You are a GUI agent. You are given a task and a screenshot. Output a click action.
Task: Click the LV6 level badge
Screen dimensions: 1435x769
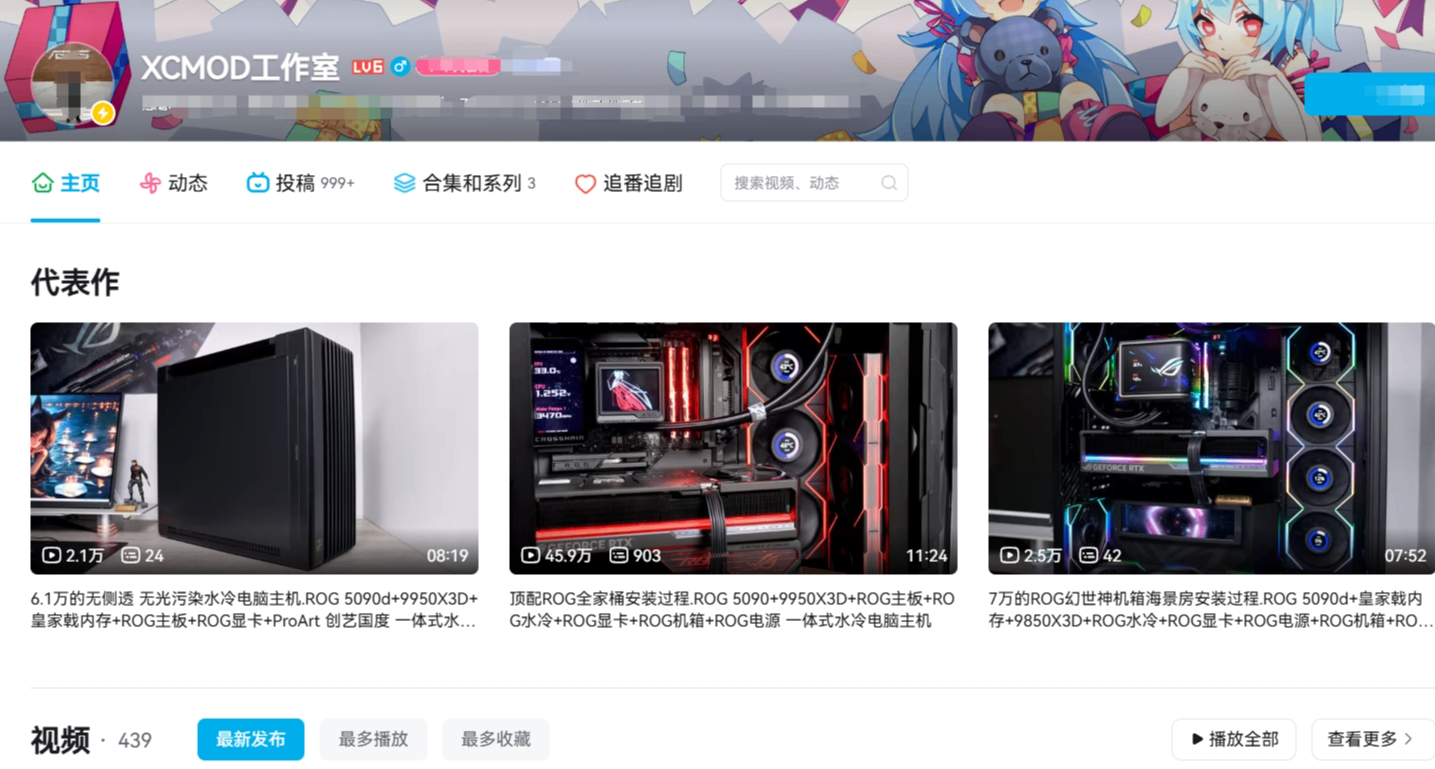pyautogui.click(x=367, y=67)
